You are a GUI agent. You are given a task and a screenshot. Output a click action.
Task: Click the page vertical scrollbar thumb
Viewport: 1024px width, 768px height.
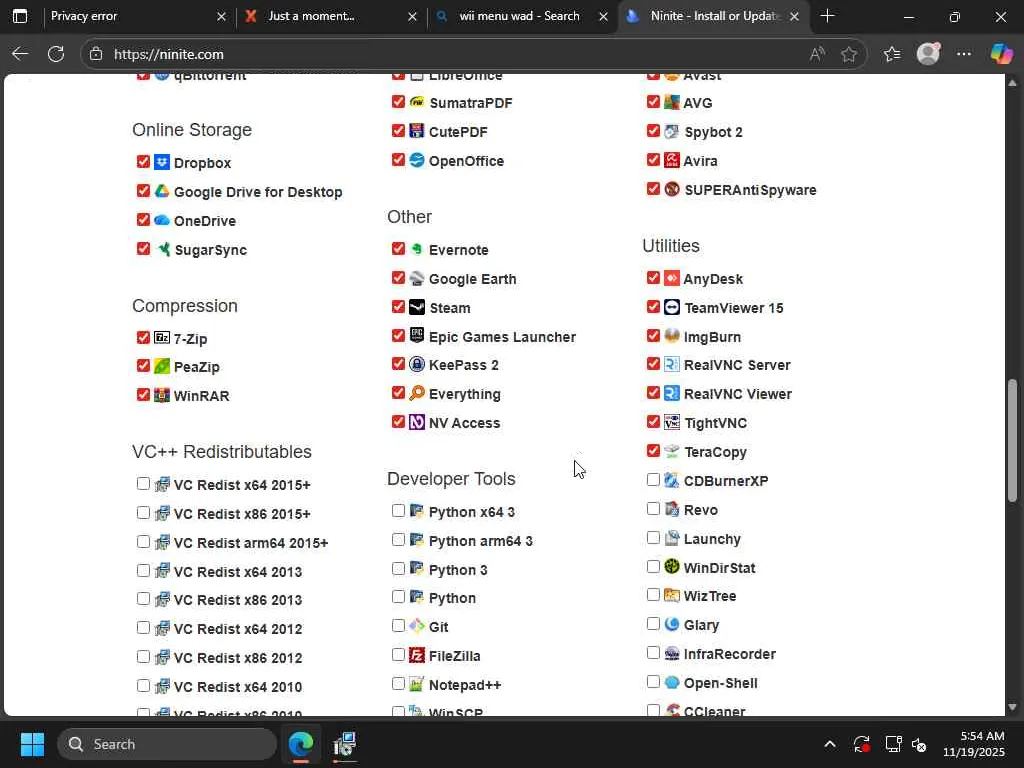click(x=1012, y=441)
